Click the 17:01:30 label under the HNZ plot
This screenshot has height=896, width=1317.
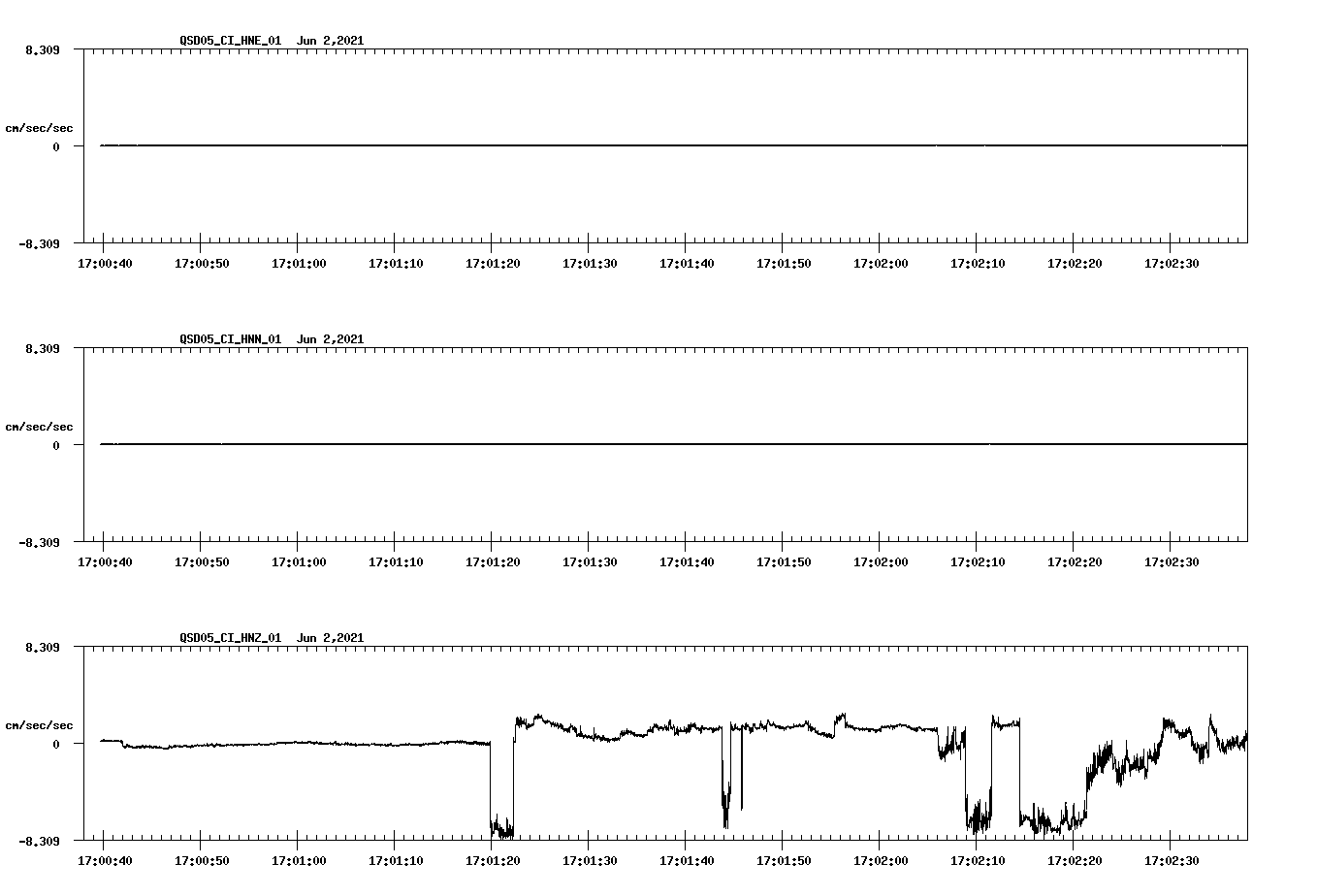(x=590, y=861)
